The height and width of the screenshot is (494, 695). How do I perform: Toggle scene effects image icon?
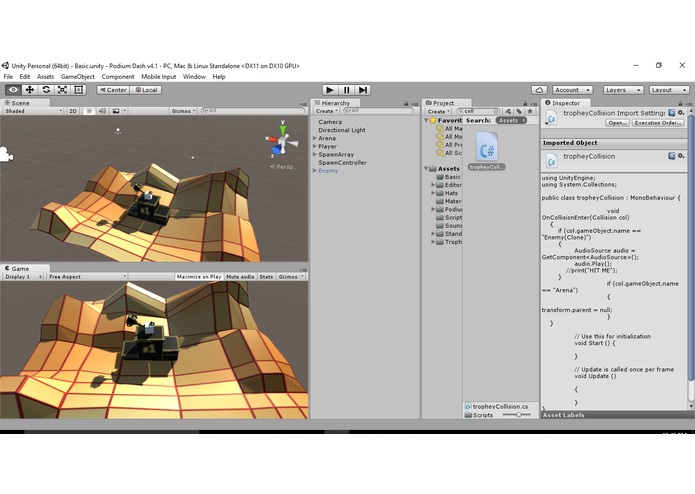[116, 111]
